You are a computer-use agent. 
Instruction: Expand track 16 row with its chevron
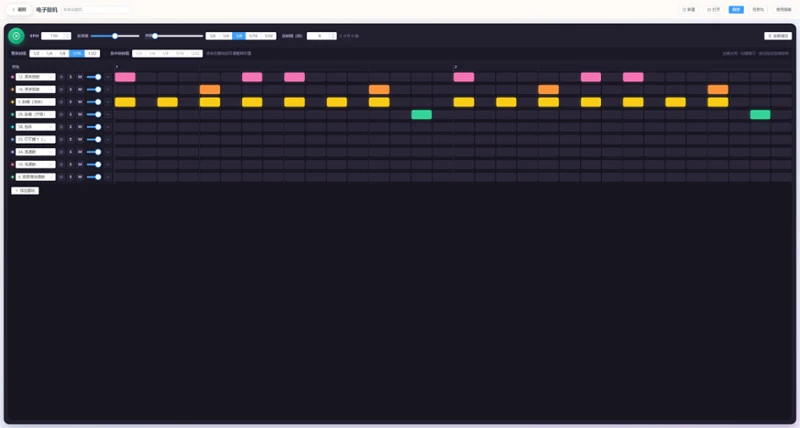tap(108, 89)
